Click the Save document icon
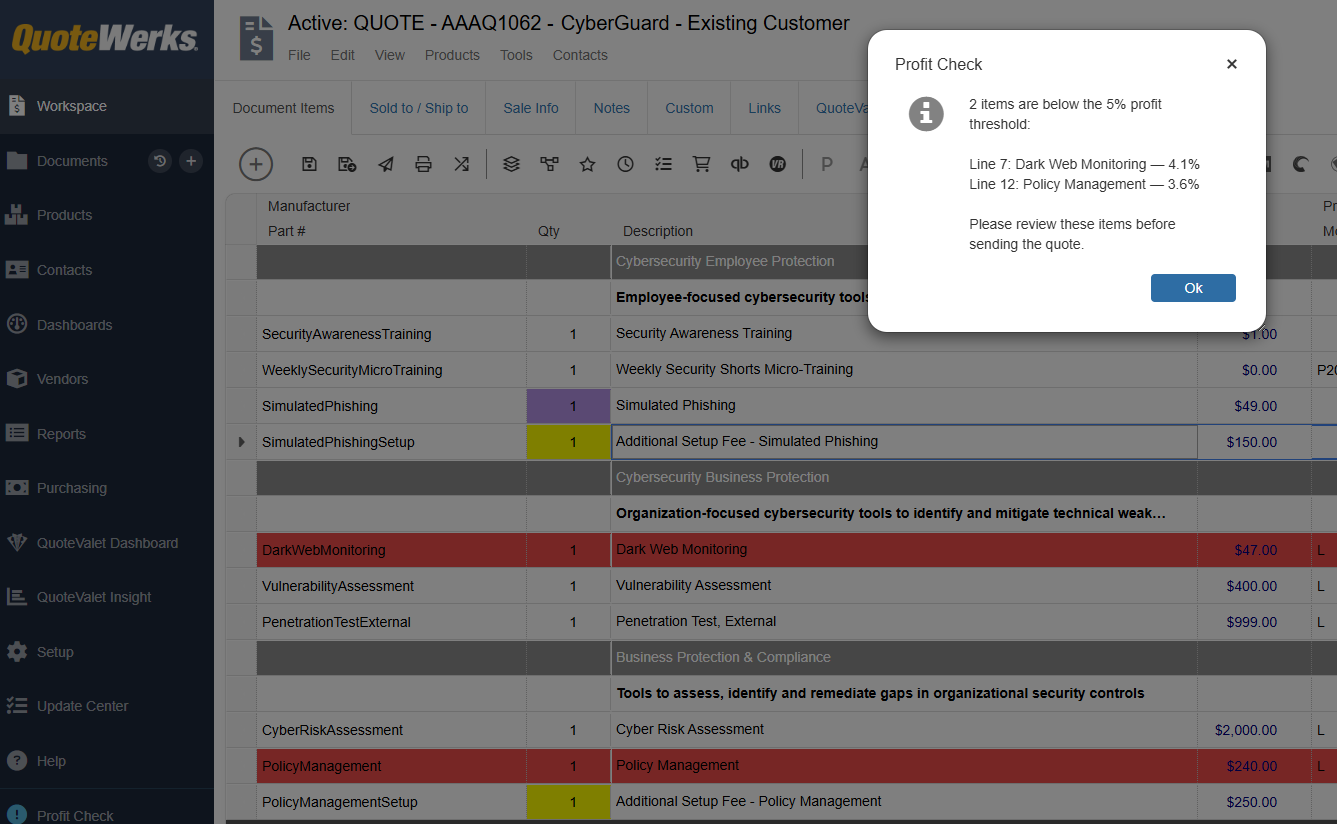 309,164
